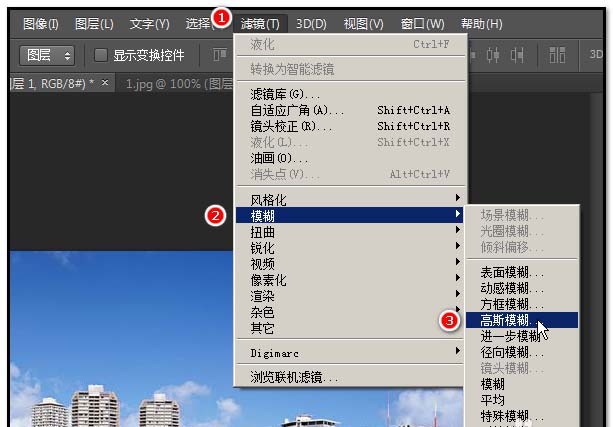Expand the 杂色 submenu

coord(350,312)
